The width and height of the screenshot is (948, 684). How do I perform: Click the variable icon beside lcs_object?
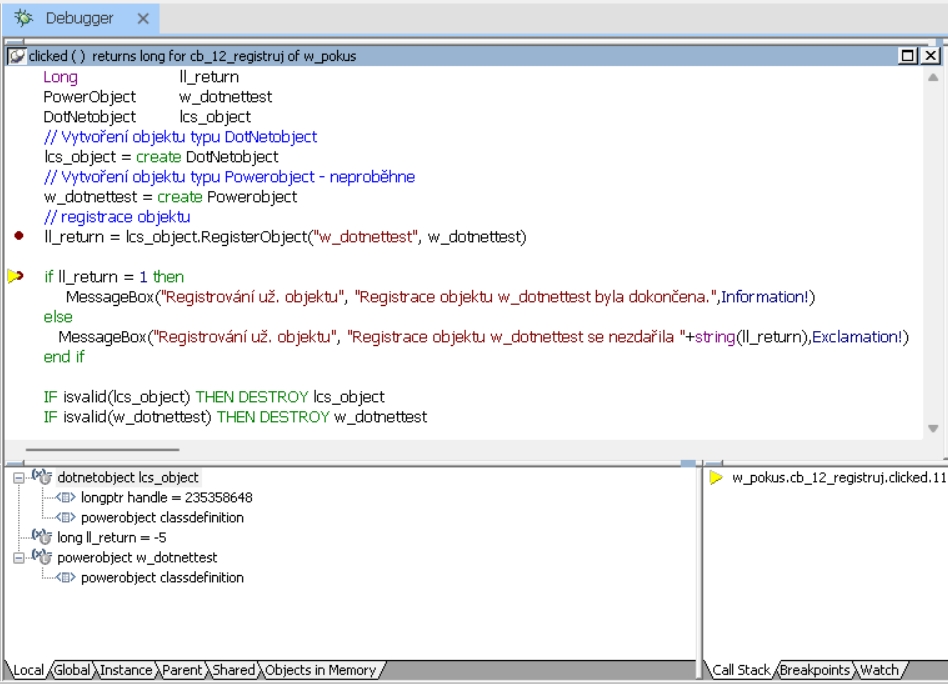(41, 478)
